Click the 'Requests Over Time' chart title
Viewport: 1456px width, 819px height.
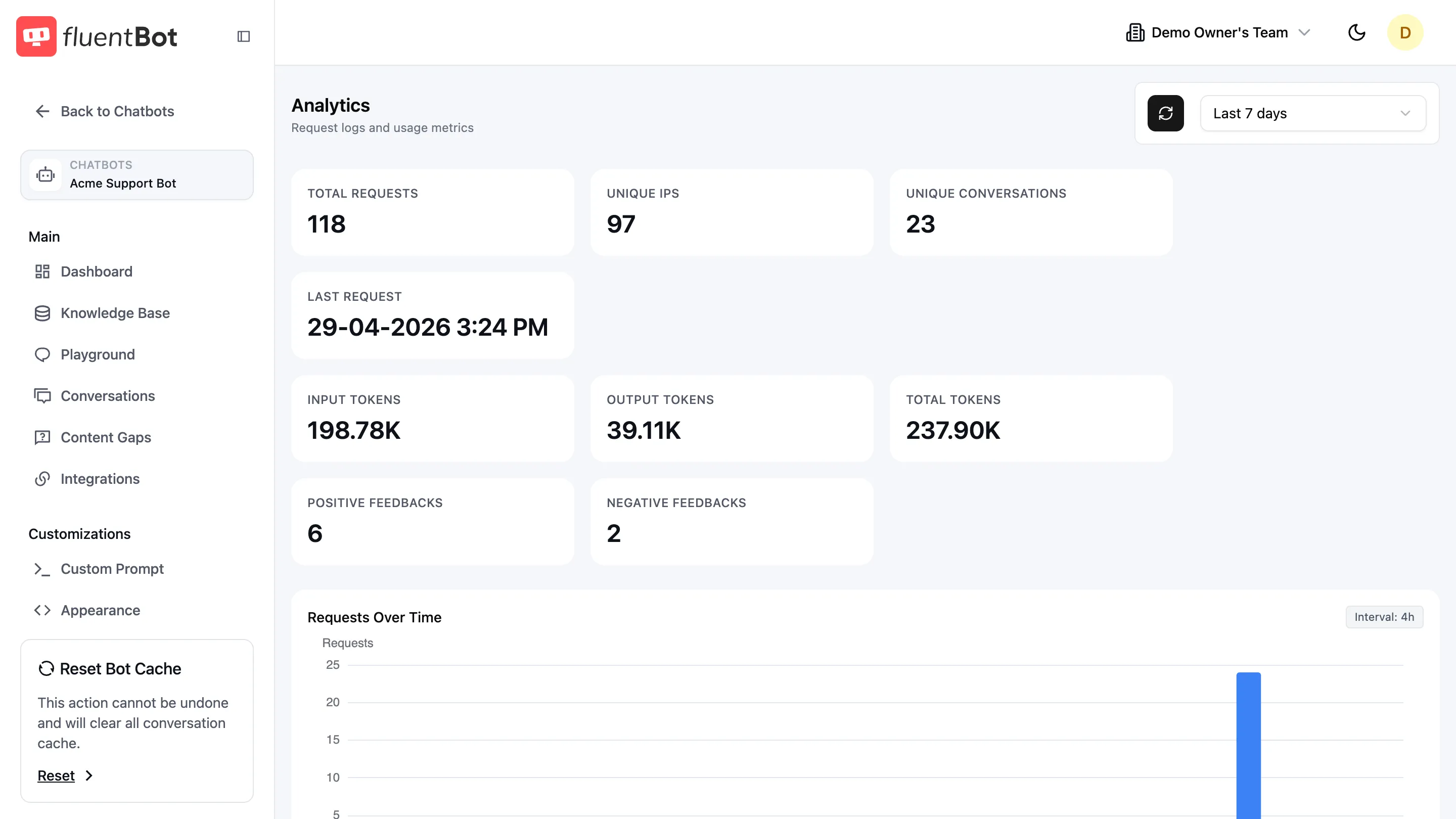(374, 617)
